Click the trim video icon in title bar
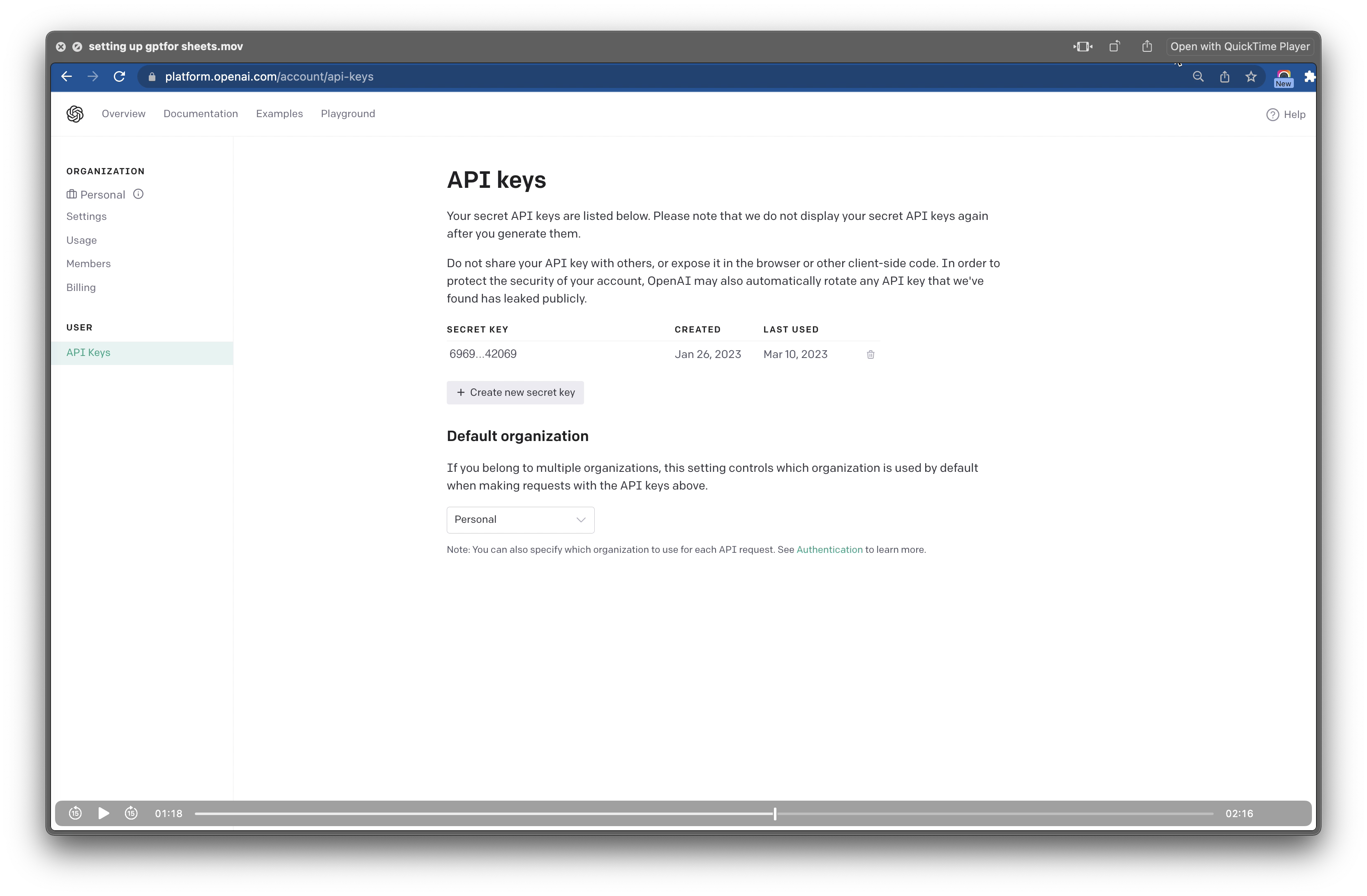 pyautogui.click(x=1083, y=46)
